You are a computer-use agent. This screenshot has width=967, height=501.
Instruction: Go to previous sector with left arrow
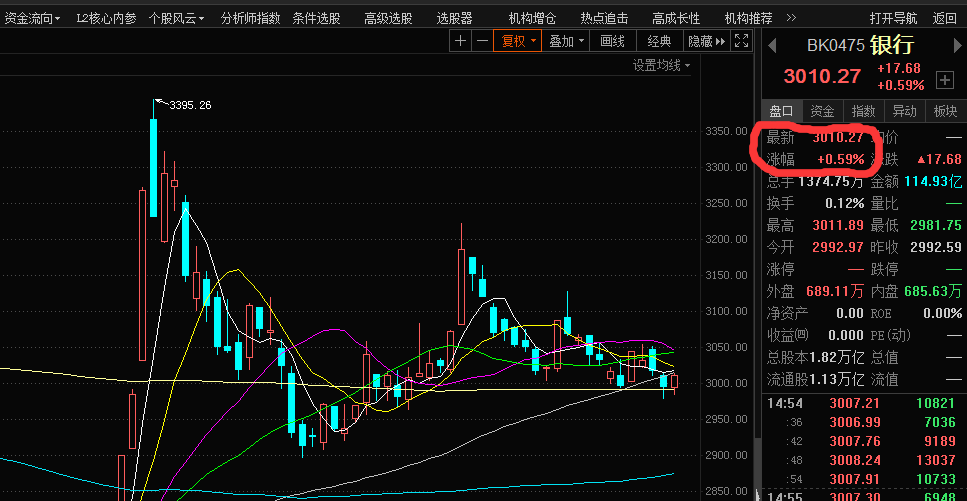click(772, 45)
